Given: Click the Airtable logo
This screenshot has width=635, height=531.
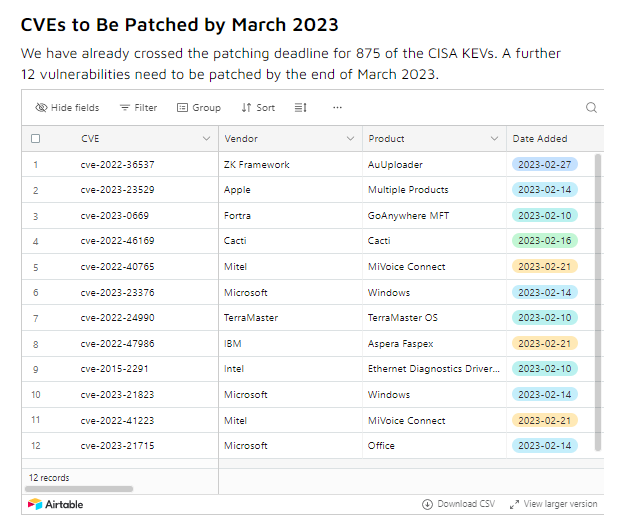Looking at the screenshot, I should click(55, 504).
